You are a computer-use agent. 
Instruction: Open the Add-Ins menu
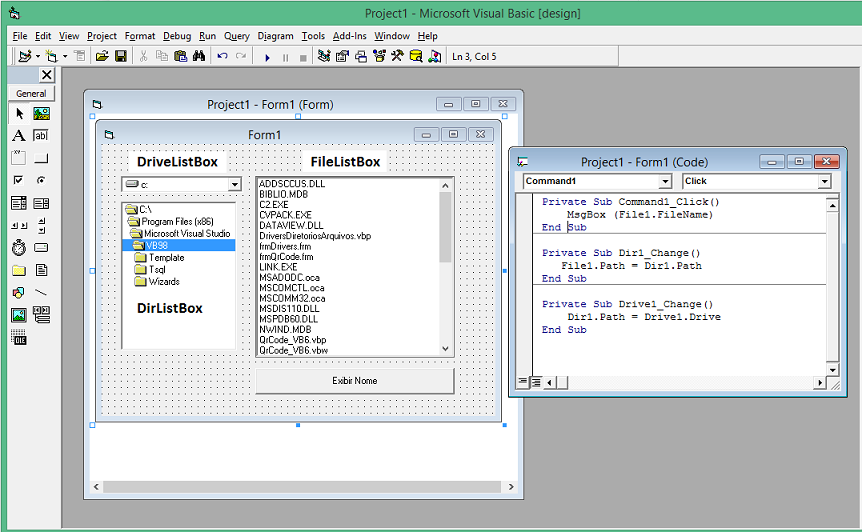[350, 36]
